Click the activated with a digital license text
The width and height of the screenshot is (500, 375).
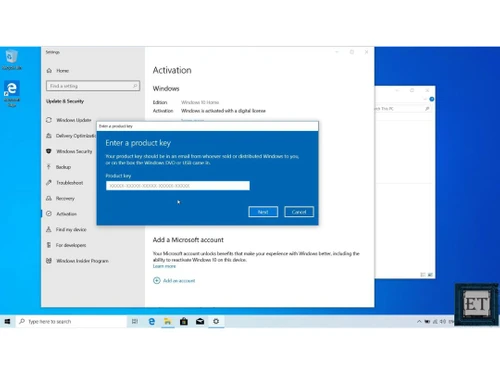[x=223, y=111]
